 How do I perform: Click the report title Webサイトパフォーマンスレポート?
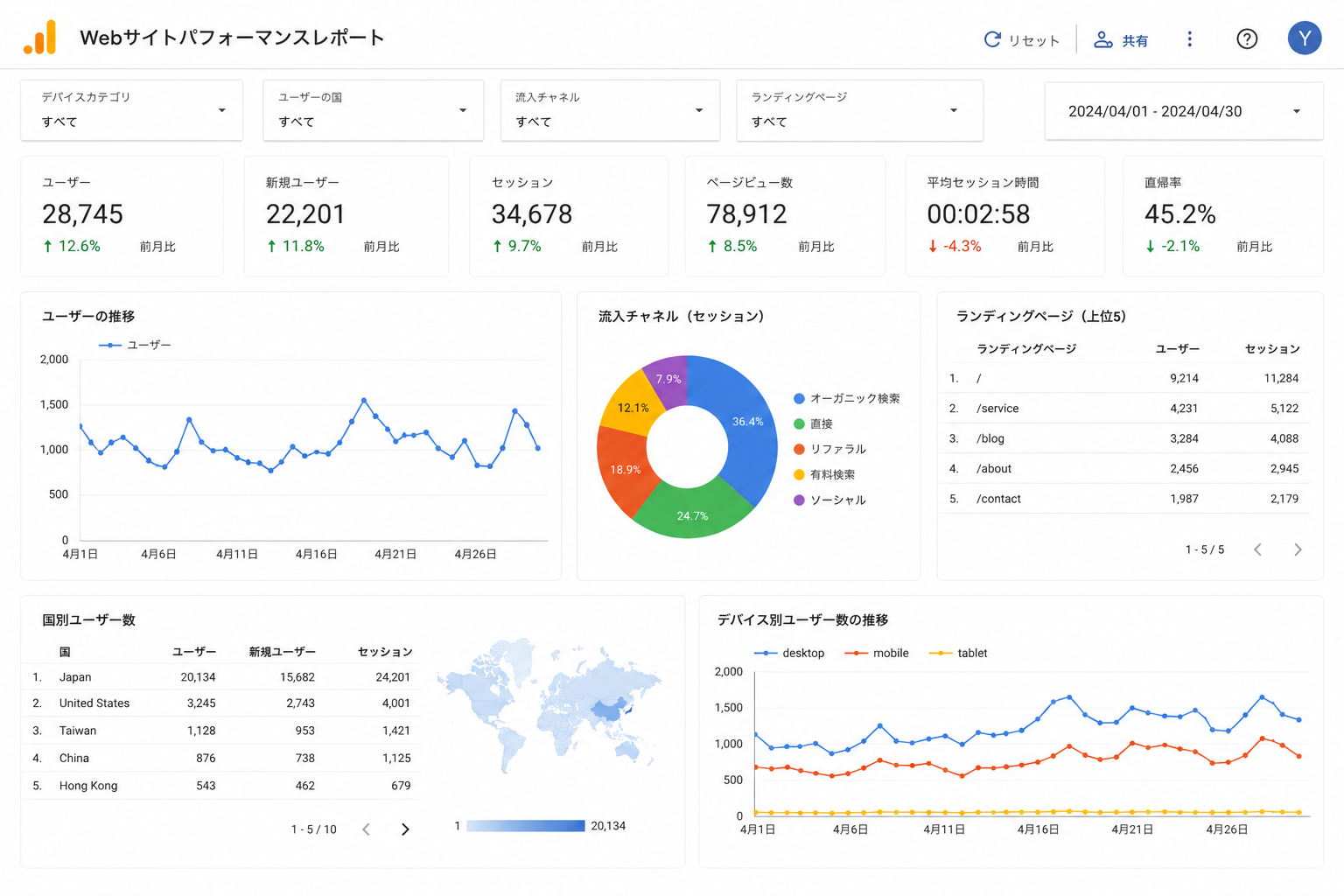point(232,38)
